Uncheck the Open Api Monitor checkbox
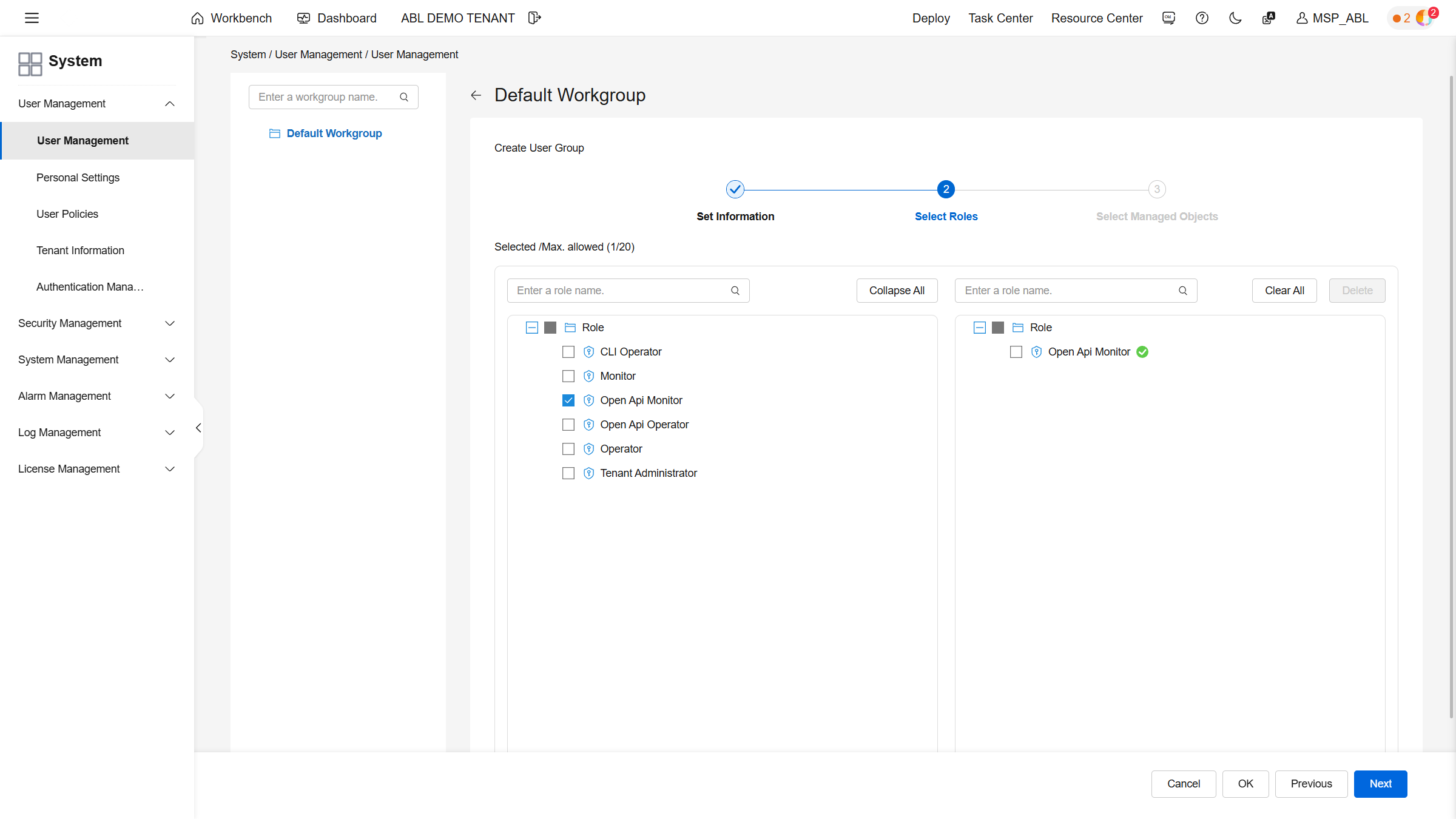Image resolution: width=1456 pixels, height=819 pixels. pos(568,400)
